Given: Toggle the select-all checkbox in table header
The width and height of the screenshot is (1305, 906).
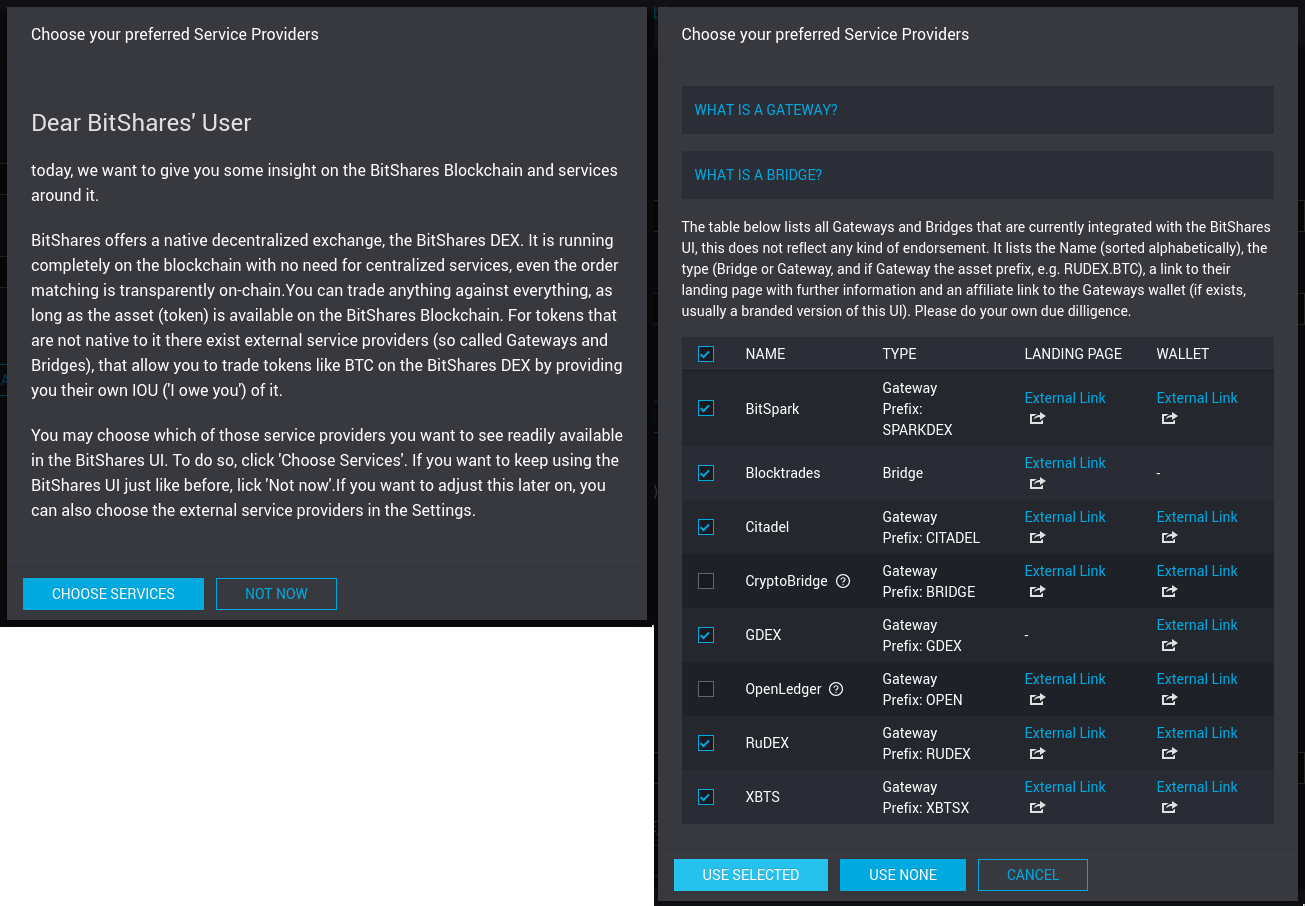Looking at the screenshot, I should (706, 354).
